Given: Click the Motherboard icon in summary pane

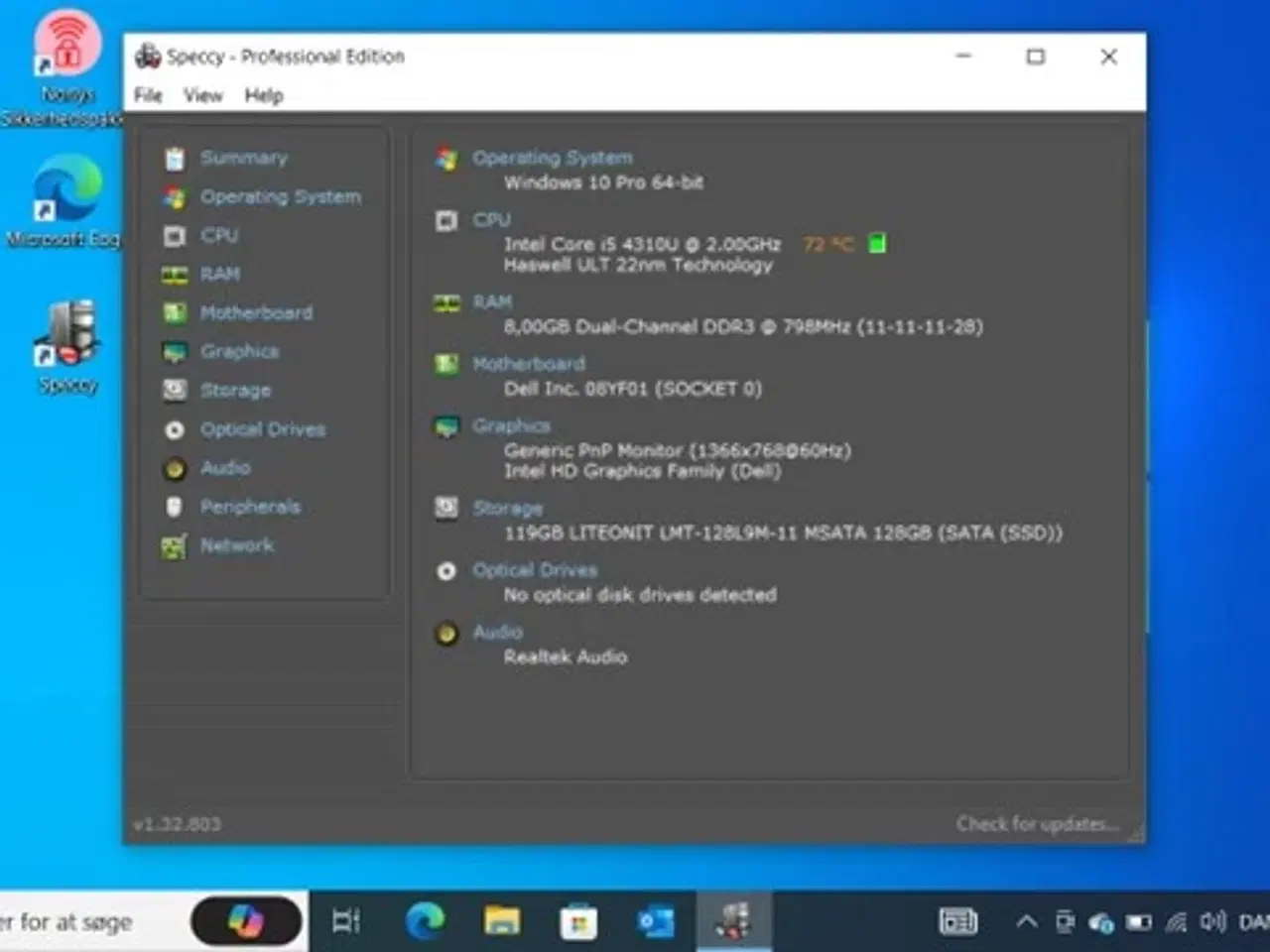Looking at the screenshot, I should [x=446, y=364].
